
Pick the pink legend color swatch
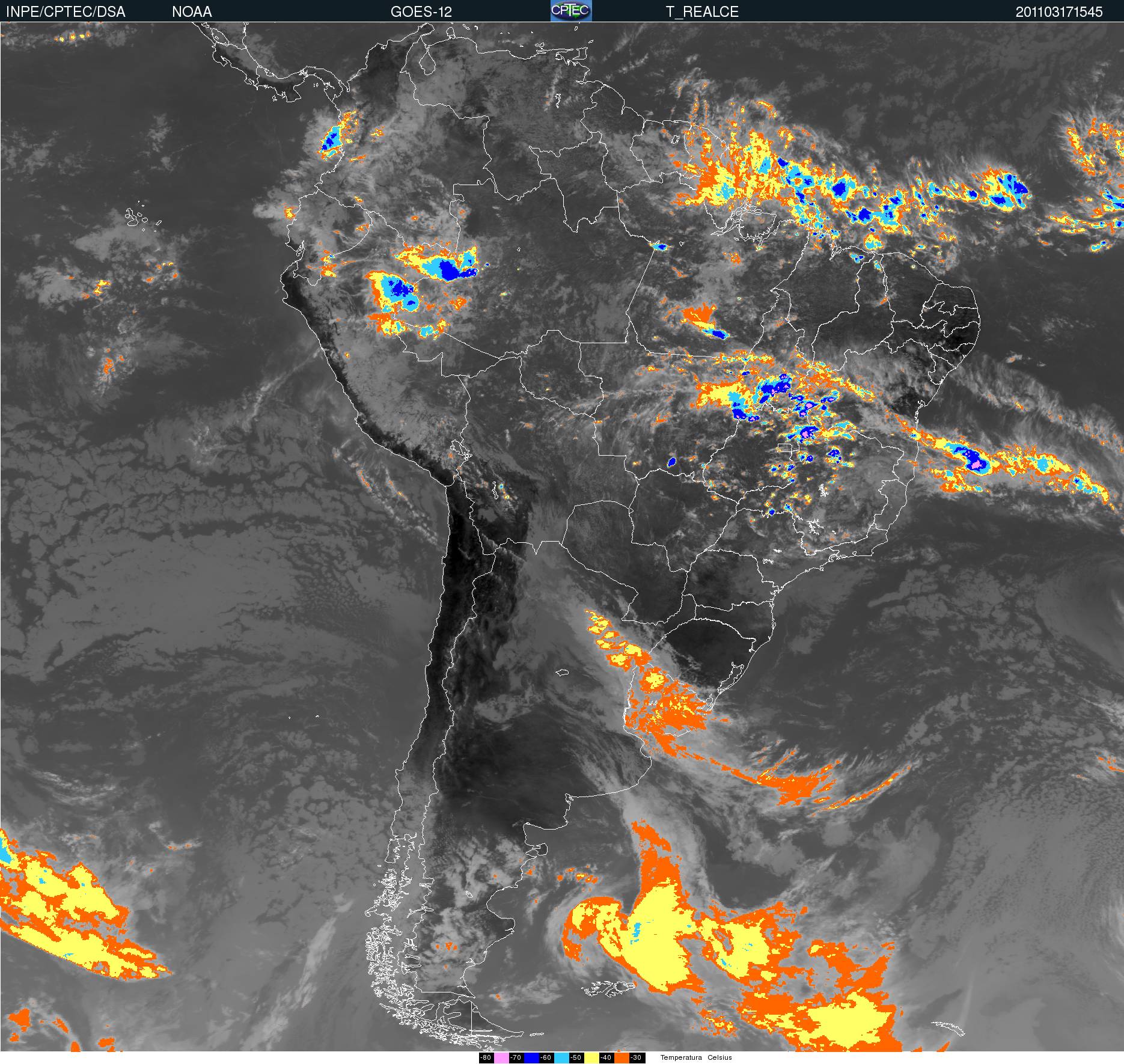tap(501, 1058)
